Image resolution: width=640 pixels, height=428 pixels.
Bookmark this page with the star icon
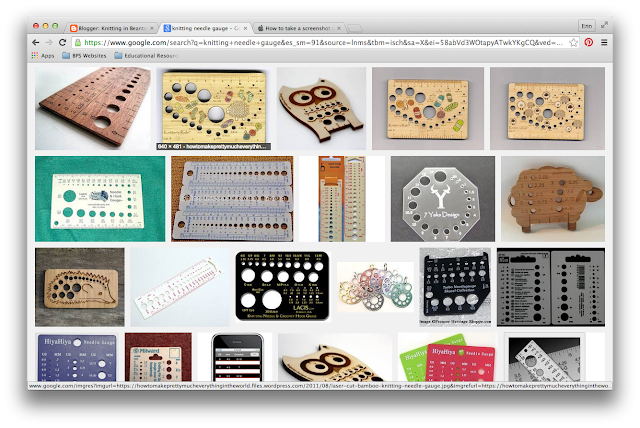[573, 42]
